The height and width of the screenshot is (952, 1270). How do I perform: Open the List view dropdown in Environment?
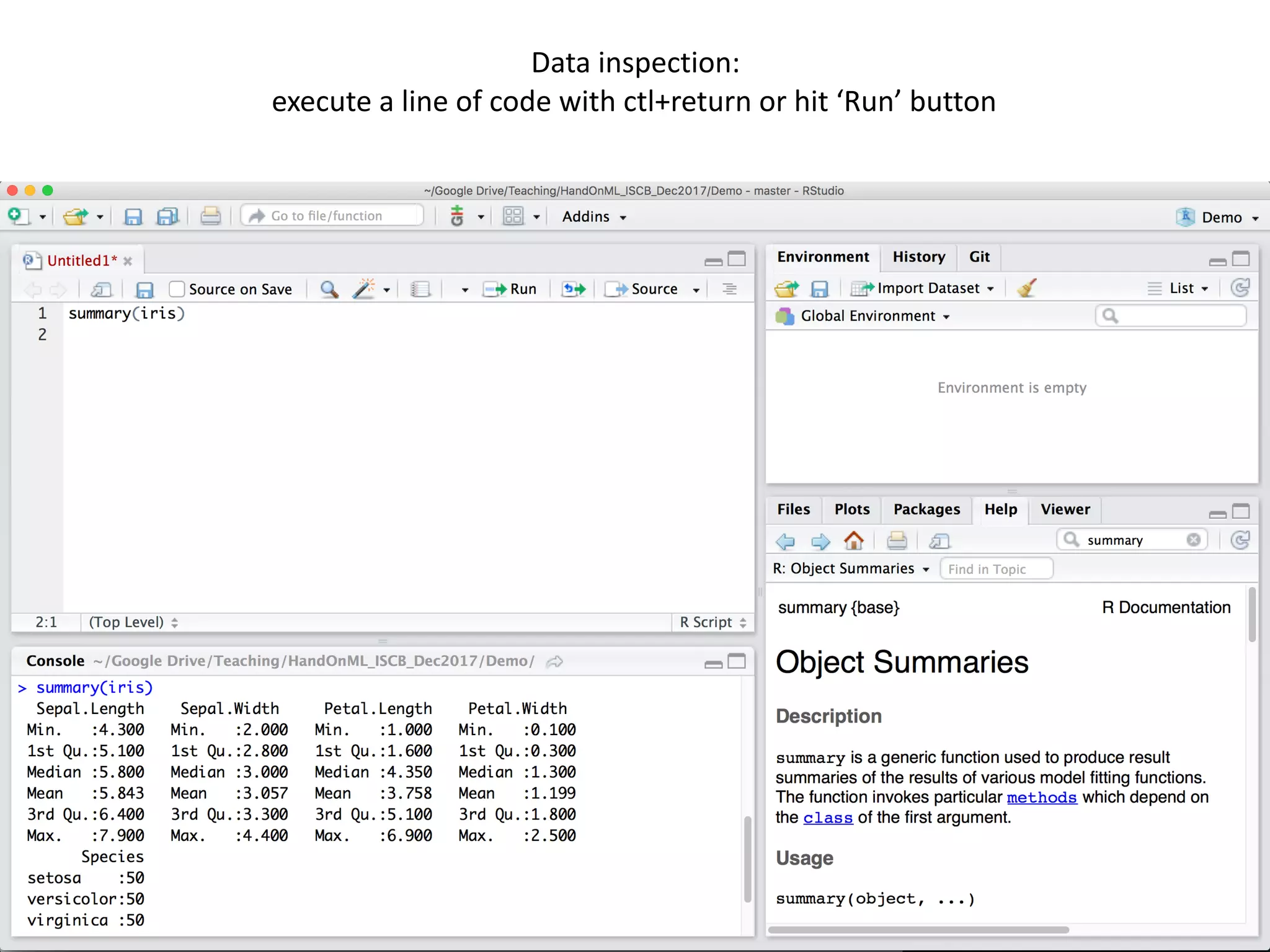tap(1178, 288)
